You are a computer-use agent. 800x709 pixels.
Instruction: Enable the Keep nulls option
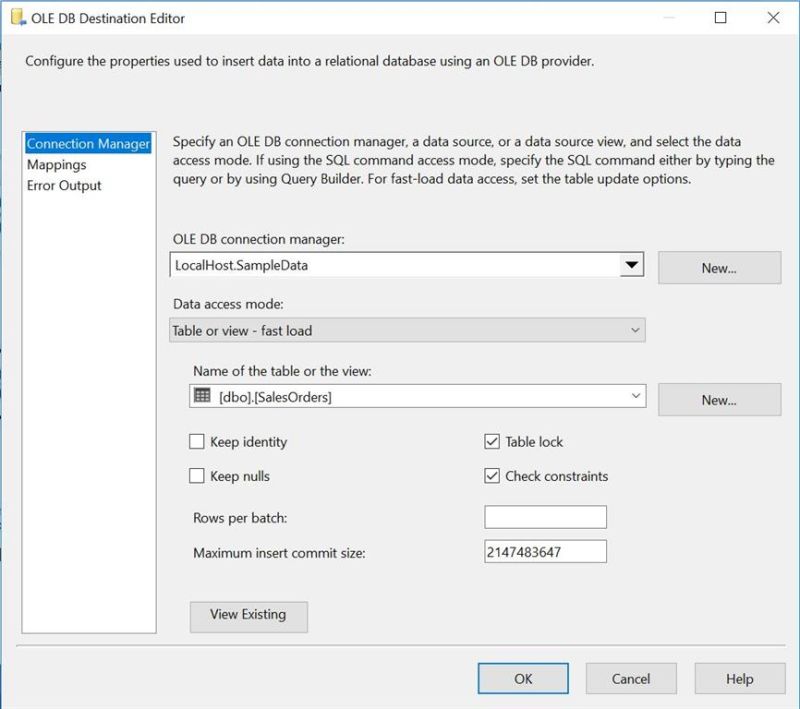tap(197, 476)
